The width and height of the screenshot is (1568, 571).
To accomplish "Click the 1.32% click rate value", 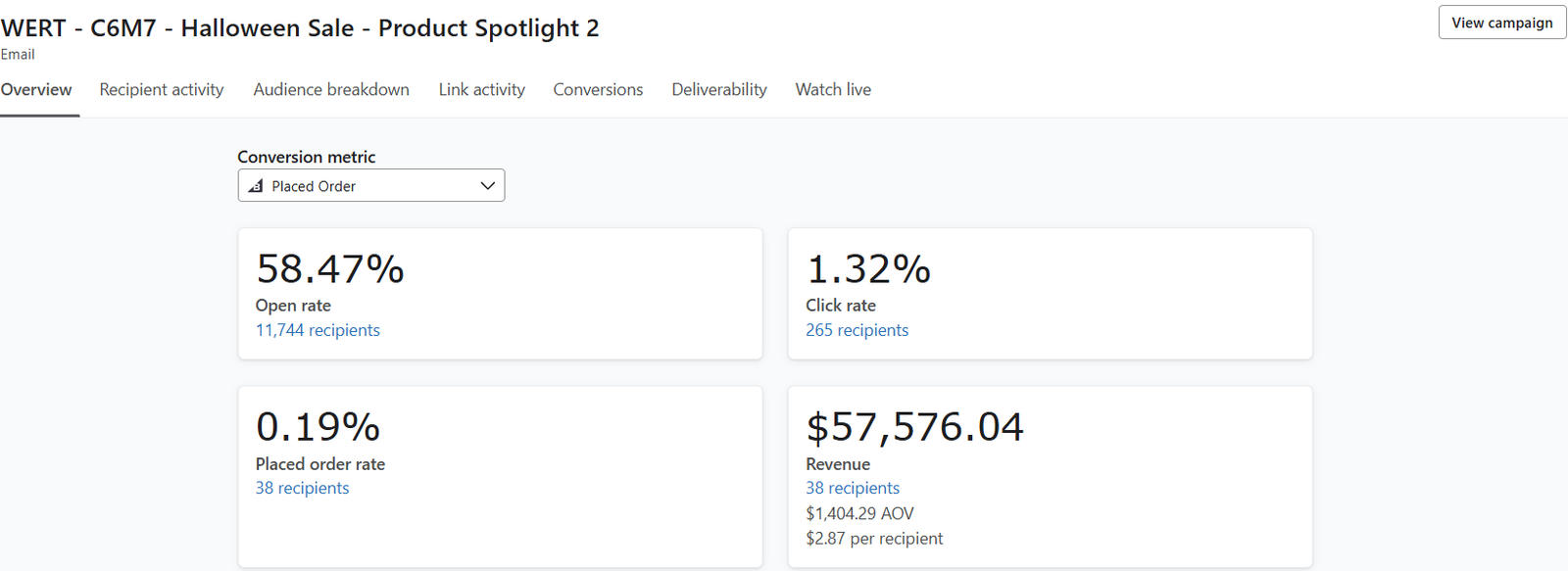I will (x=867, y=269).
